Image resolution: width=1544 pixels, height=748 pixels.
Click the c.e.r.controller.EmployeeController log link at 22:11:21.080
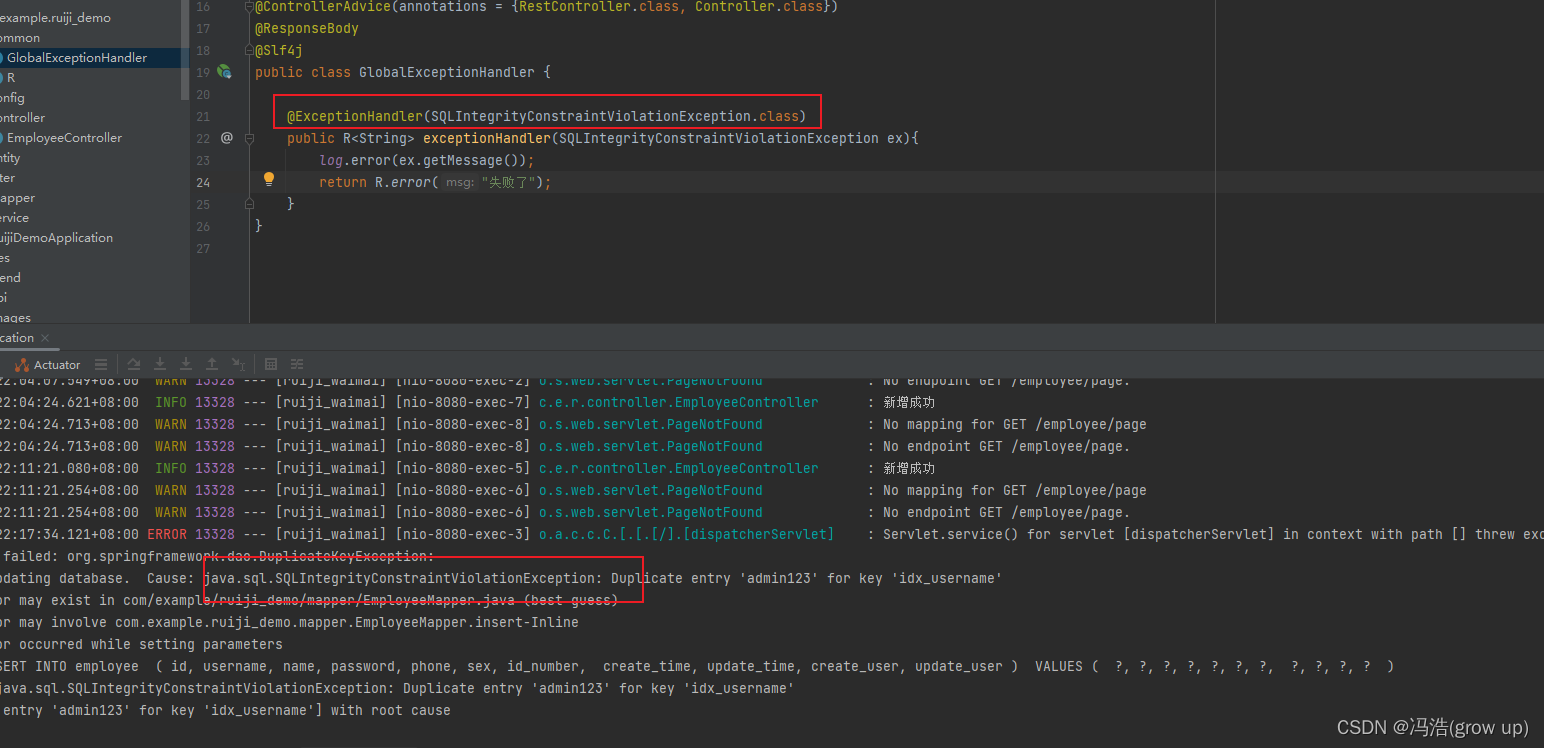click(x=678, y=468)
